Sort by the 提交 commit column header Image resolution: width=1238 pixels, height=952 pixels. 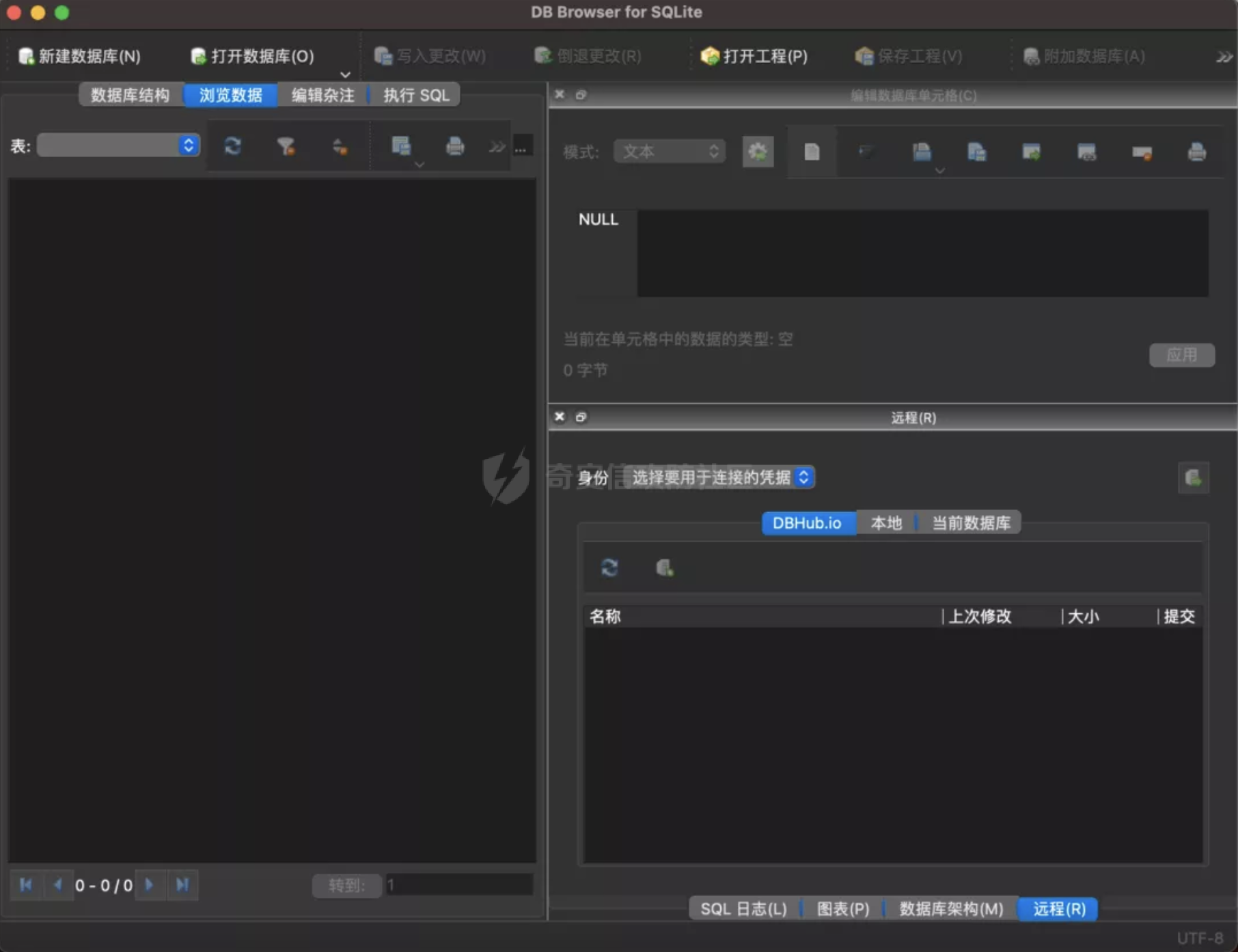point(1181,616)
